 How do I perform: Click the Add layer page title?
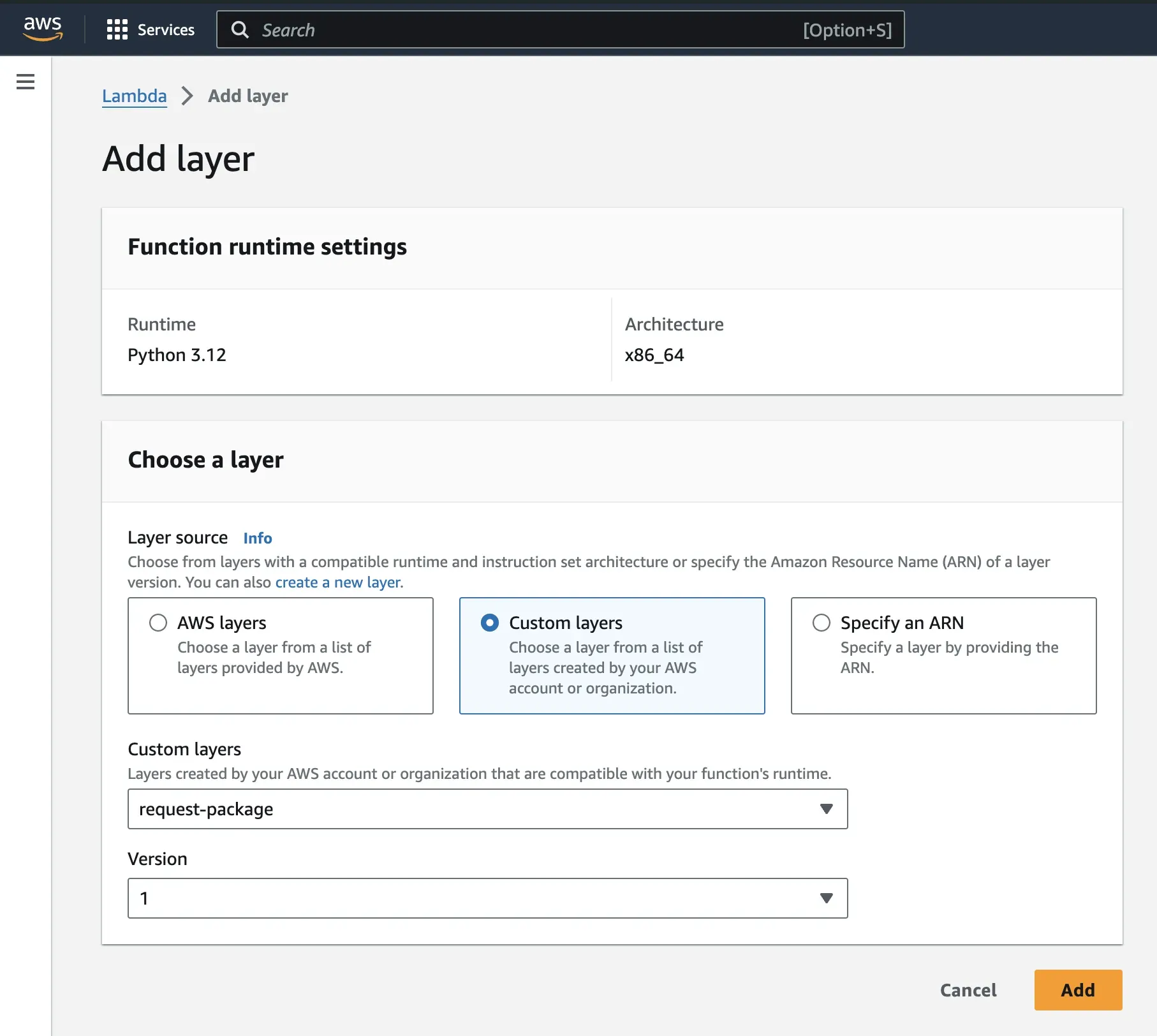179,159
